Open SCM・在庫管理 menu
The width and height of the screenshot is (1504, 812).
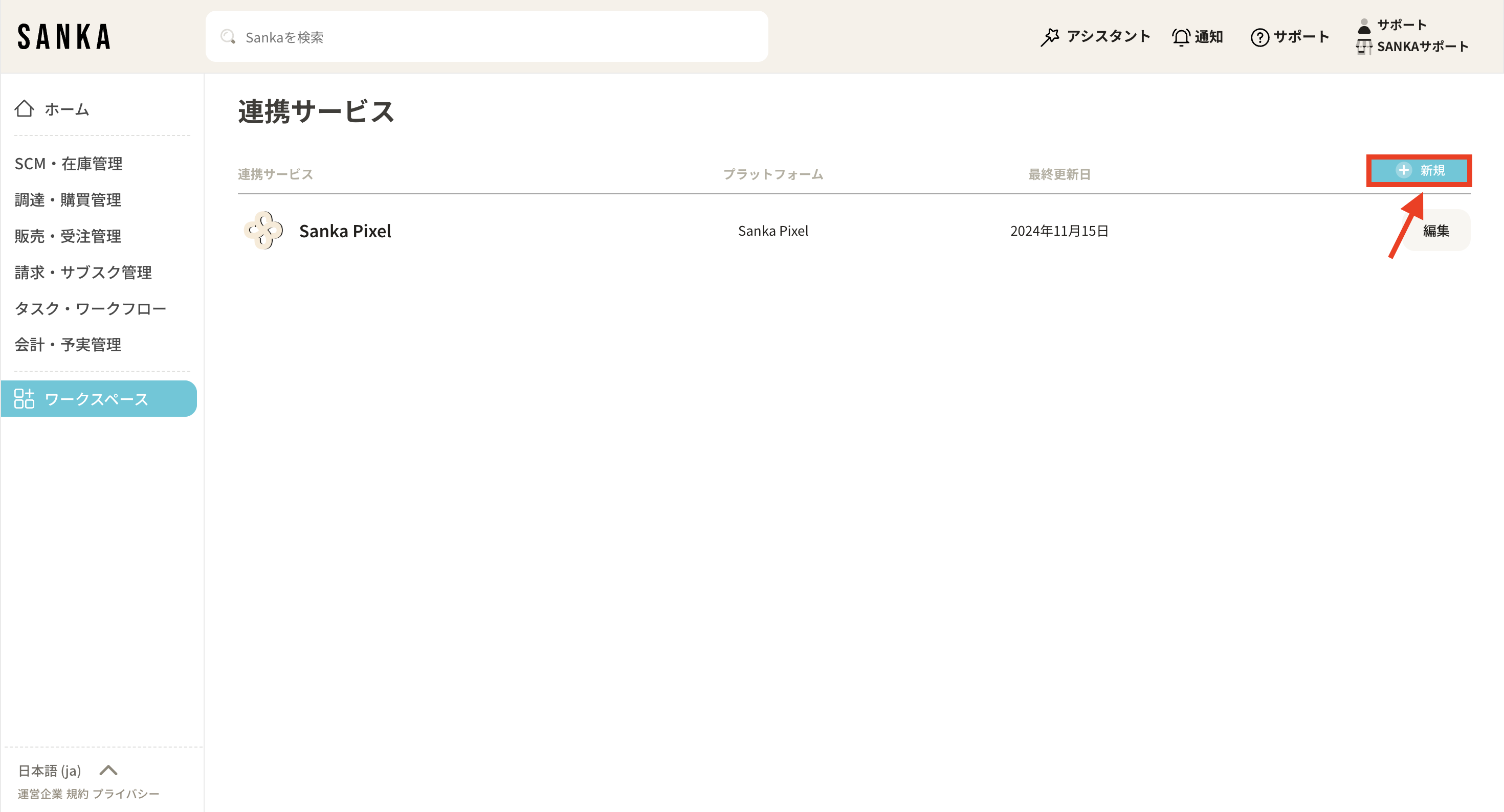click(x=69, y=164)
